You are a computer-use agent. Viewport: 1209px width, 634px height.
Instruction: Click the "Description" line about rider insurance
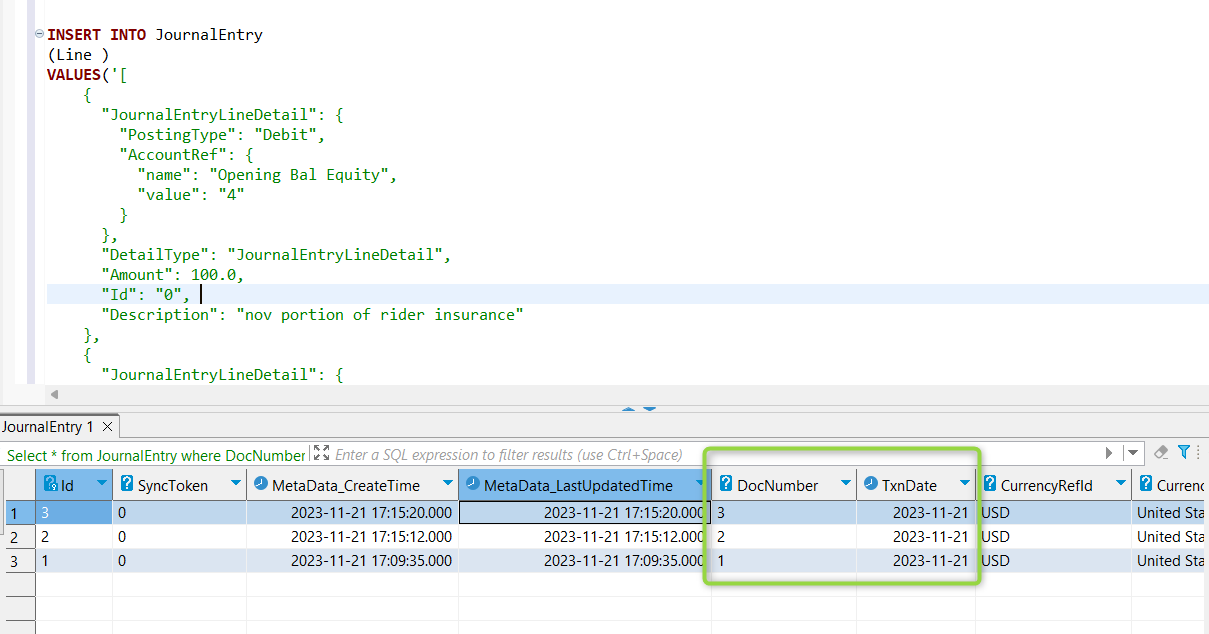coord(313,314)
